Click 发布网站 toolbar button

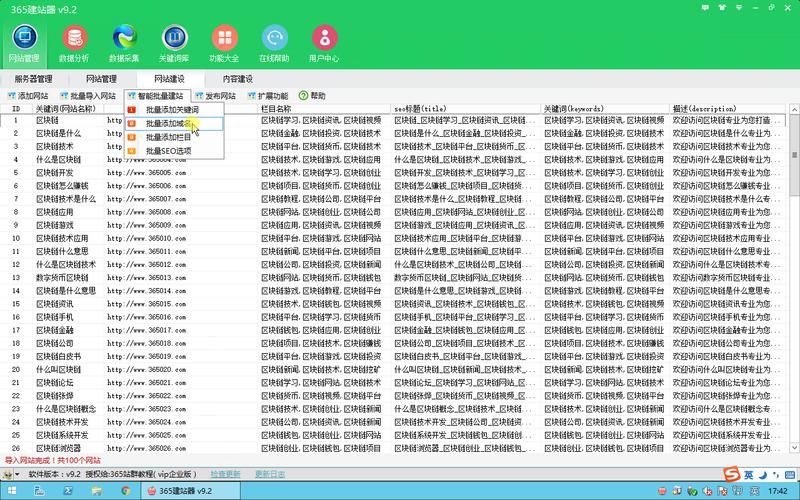215,96
